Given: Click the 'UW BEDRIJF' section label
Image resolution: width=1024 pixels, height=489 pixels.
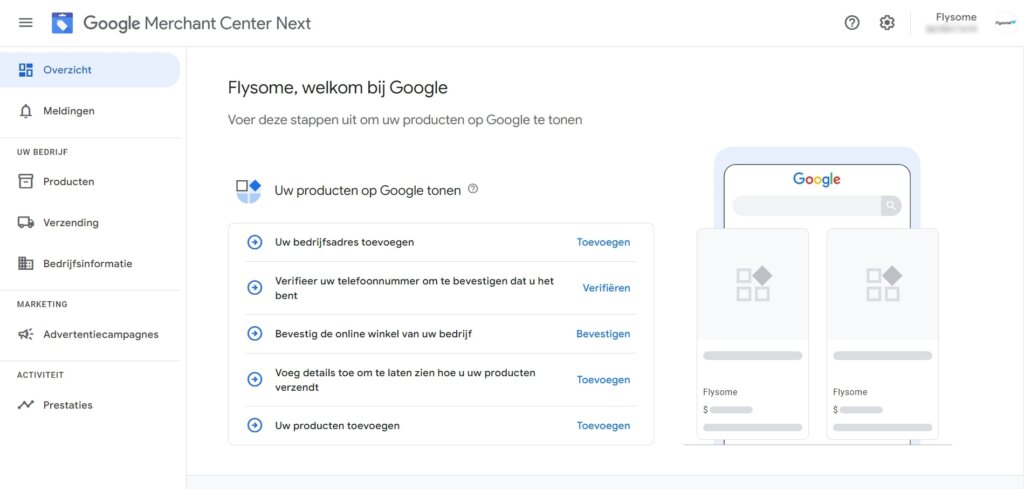Looking at the screenshot, I should (x=42, y=152).
